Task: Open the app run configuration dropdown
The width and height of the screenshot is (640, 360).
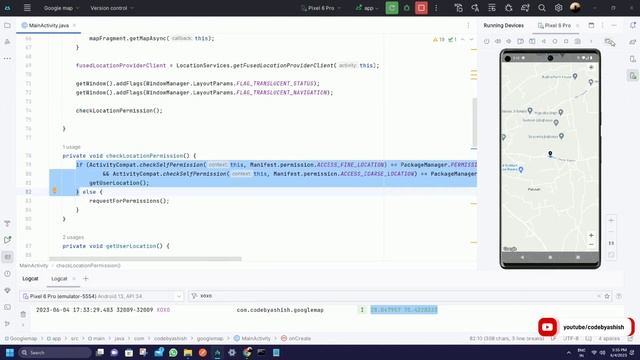Action: [367, 8]
